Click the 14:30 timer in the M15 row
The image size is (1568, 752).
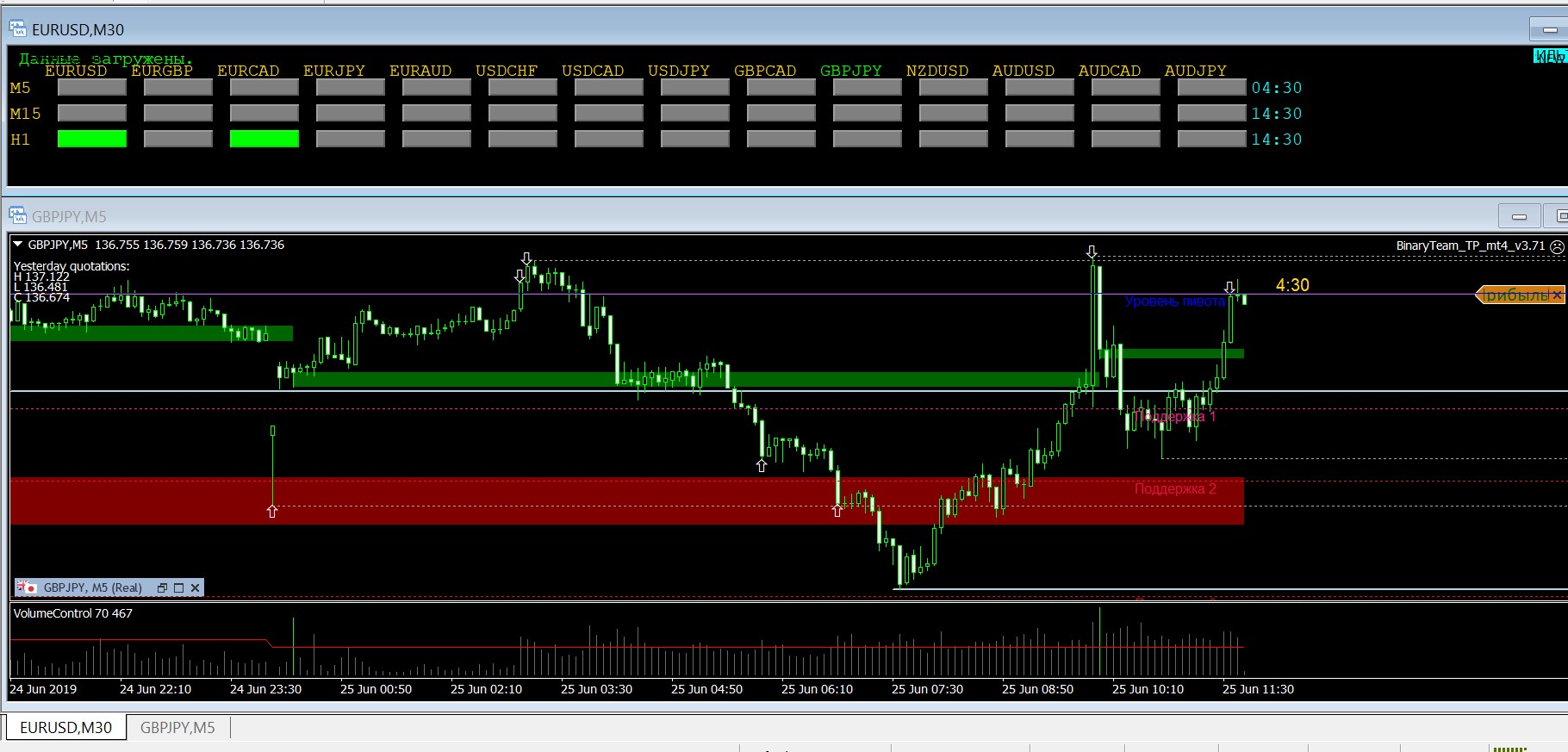[x=1277, y=114]
